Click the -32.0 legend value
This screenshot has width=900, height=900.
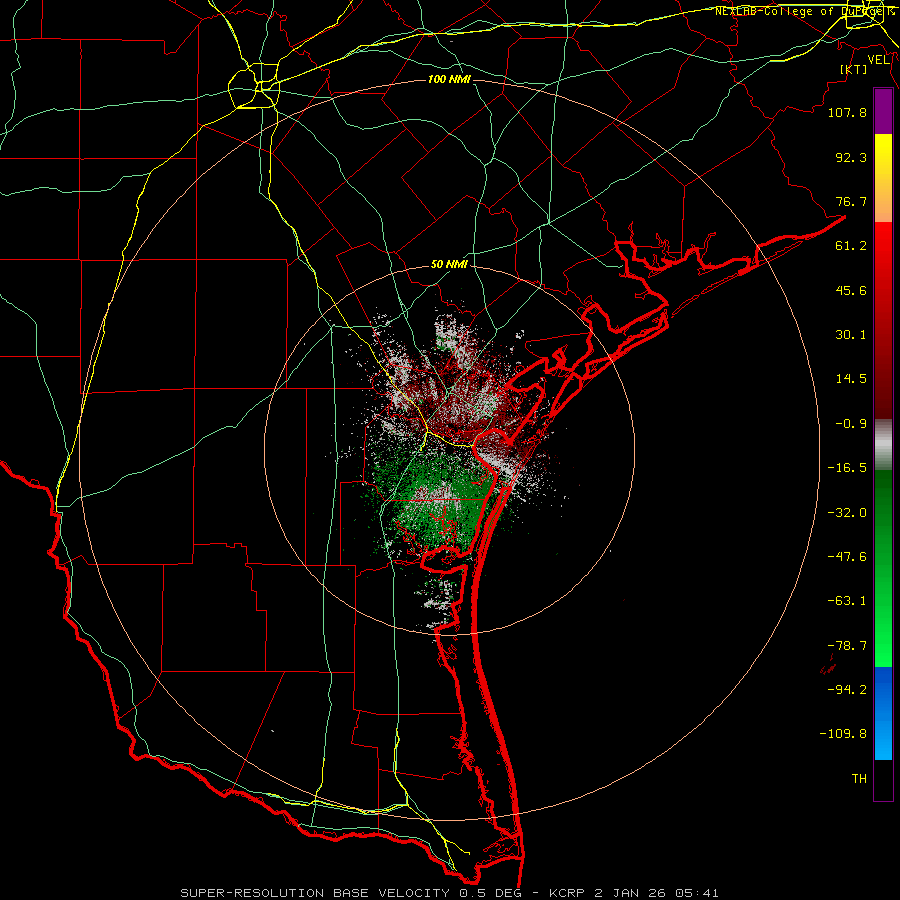(847, 513)
